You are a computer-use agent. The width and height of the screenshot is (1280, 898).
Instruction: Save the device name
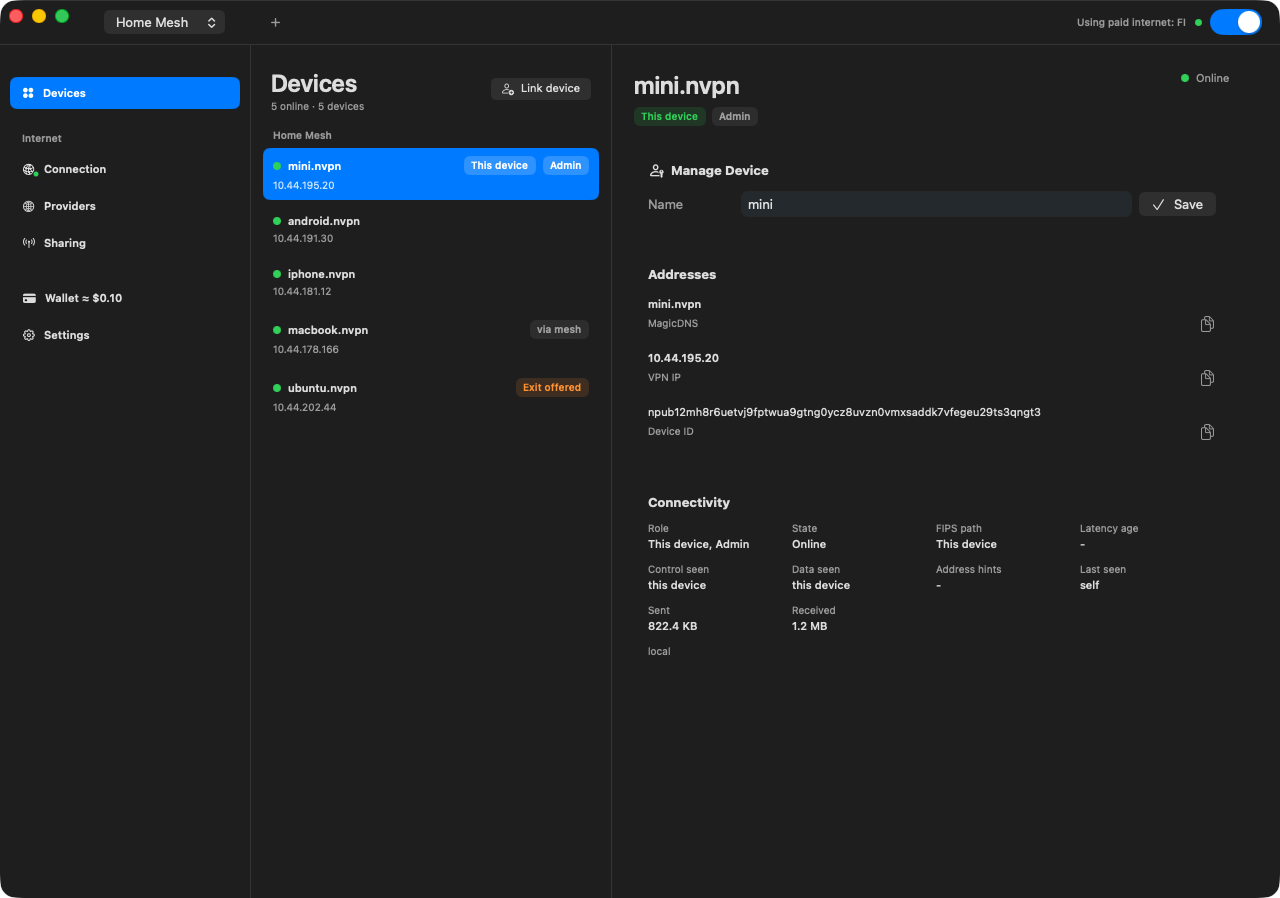click(x=1177, y=204)
